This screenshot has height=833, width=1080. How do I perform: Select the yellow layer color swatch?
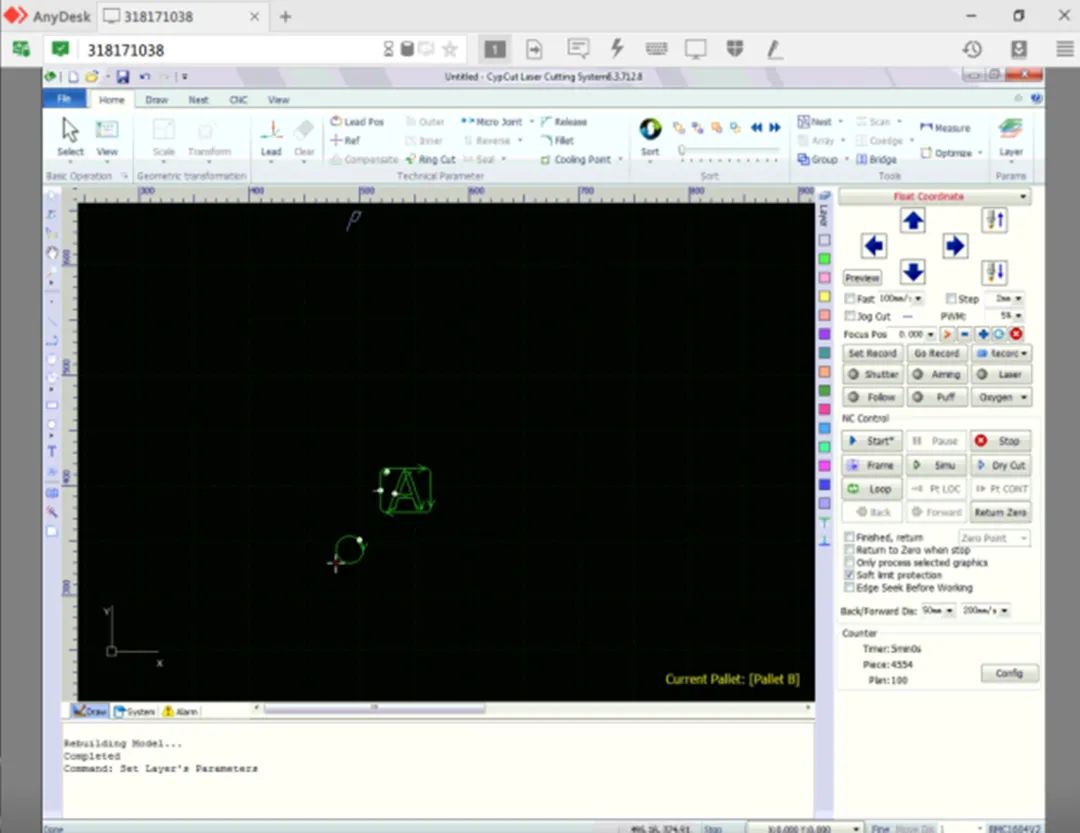click(824, 296)
